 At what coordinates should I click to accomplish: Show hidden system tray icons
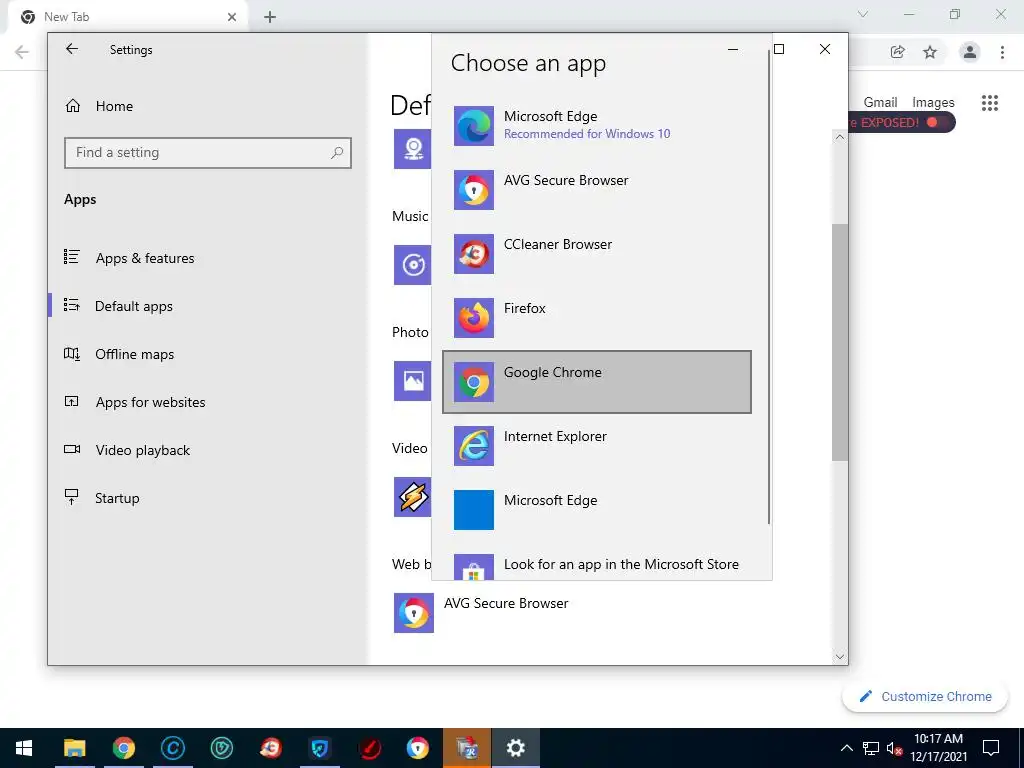tap(846, 748)
